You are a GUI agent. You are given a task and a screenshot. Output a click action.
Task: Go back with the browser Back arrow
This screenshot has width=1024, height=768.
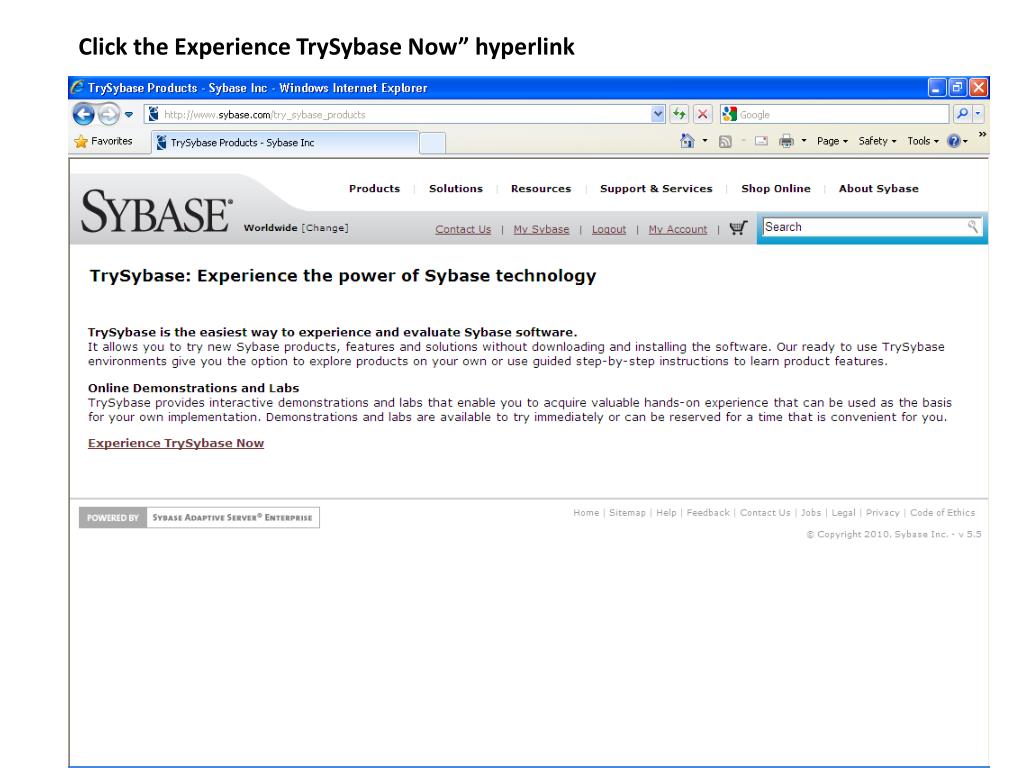click(x=84, y=114)
